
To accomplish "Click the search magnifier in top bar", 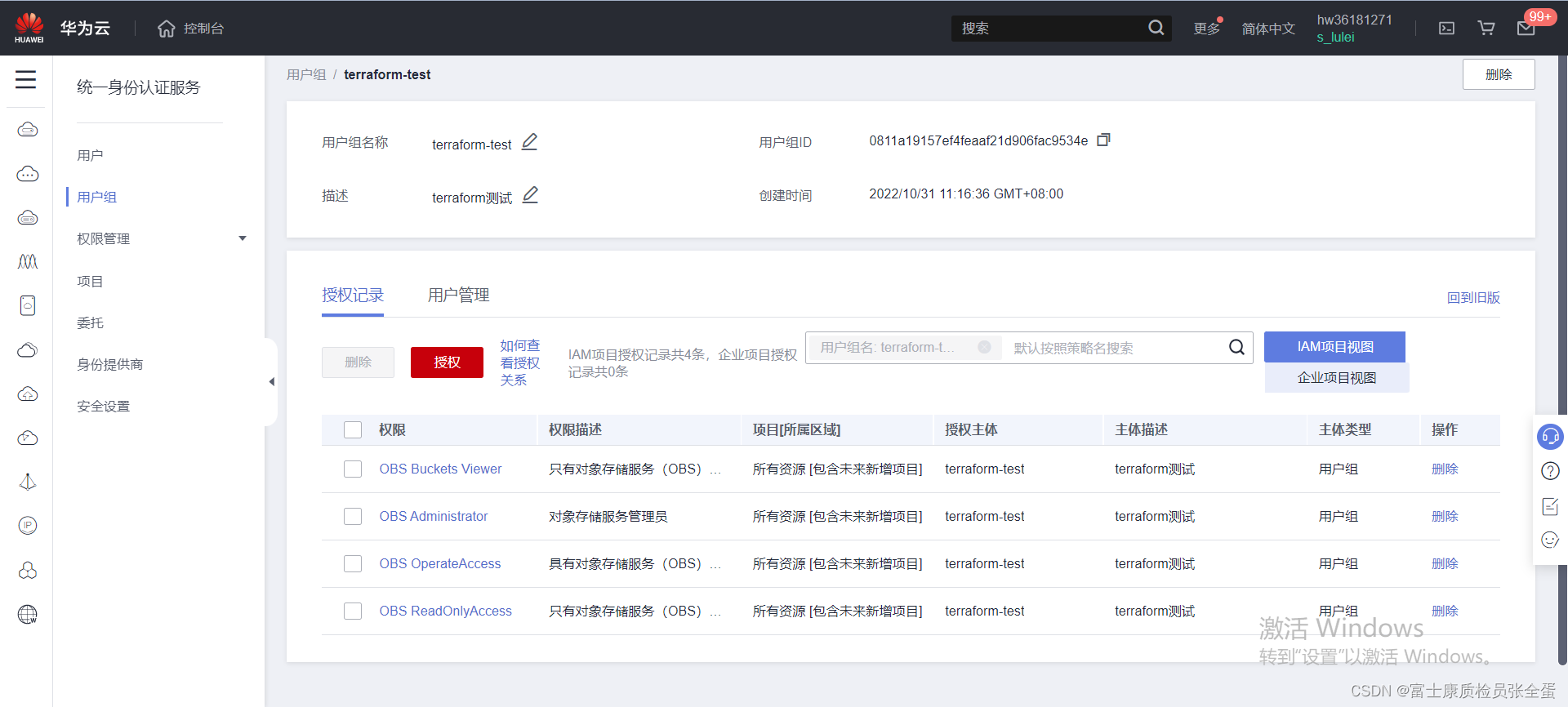I will click(x=1156, y=28).
